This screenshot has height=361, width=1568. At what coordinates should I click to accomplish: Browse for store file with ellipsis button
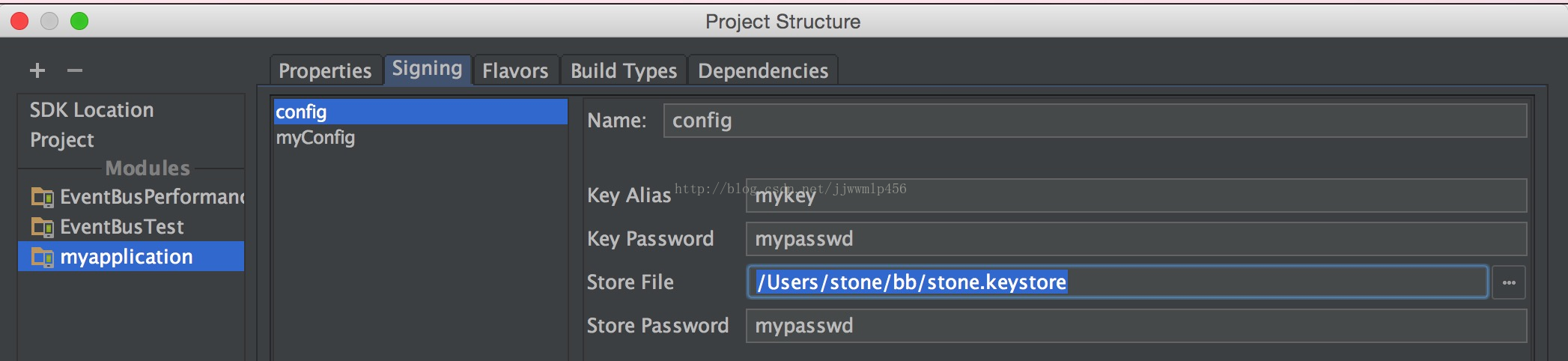click(x=1509, y=282)
